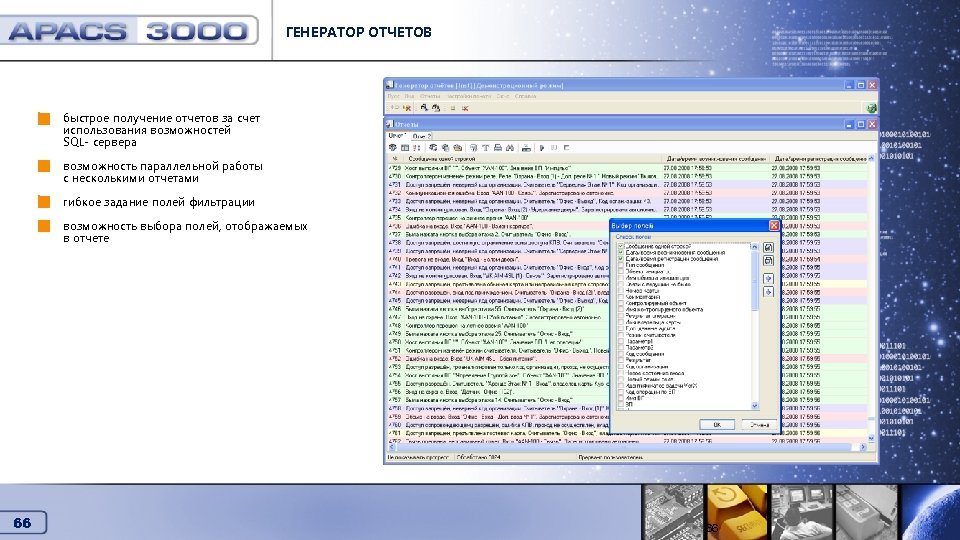Click the move field down arrow button
Screen dimensions: 960x540
768,292
